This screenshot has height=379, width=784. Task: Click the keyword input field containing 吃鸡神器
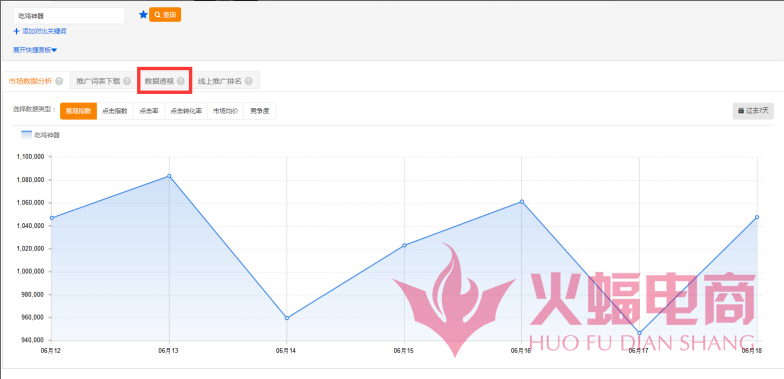(x=69, y=16)
